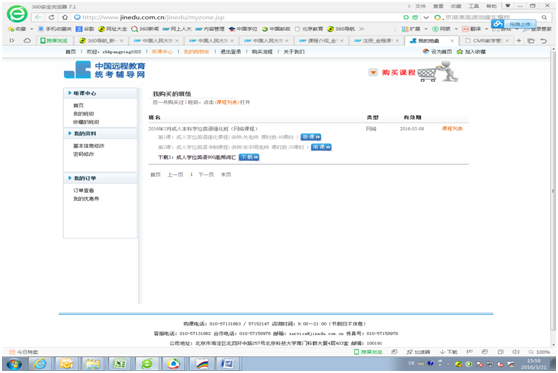Open 密码修改 in the sidebar
Image resolution: width=558 pixels, height=373 pixels.
84,154
